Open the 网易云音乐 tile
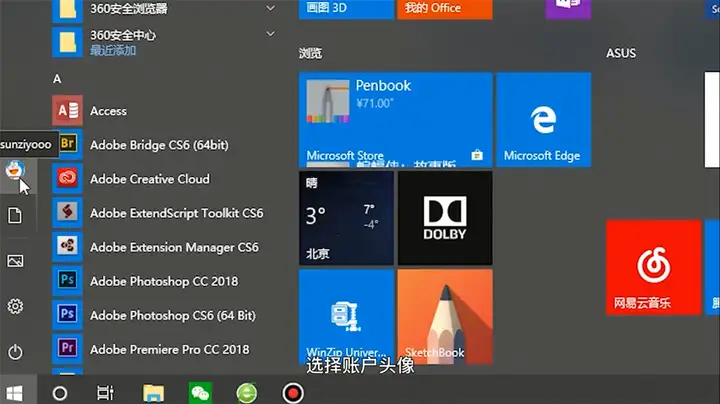 (653, 268)
